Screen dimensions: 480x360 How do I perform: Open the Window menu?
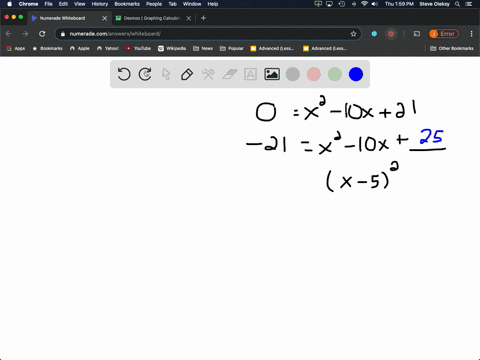(192, 4)
